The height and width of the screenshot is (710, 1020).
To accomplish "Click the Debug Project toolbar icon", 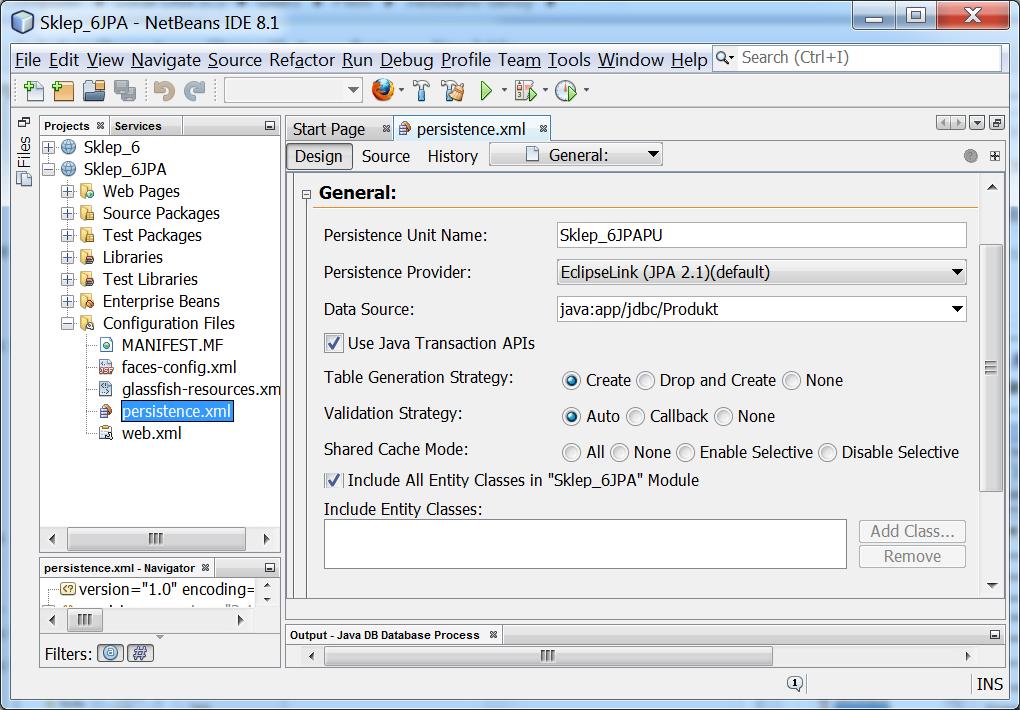I will pos(526,90).
